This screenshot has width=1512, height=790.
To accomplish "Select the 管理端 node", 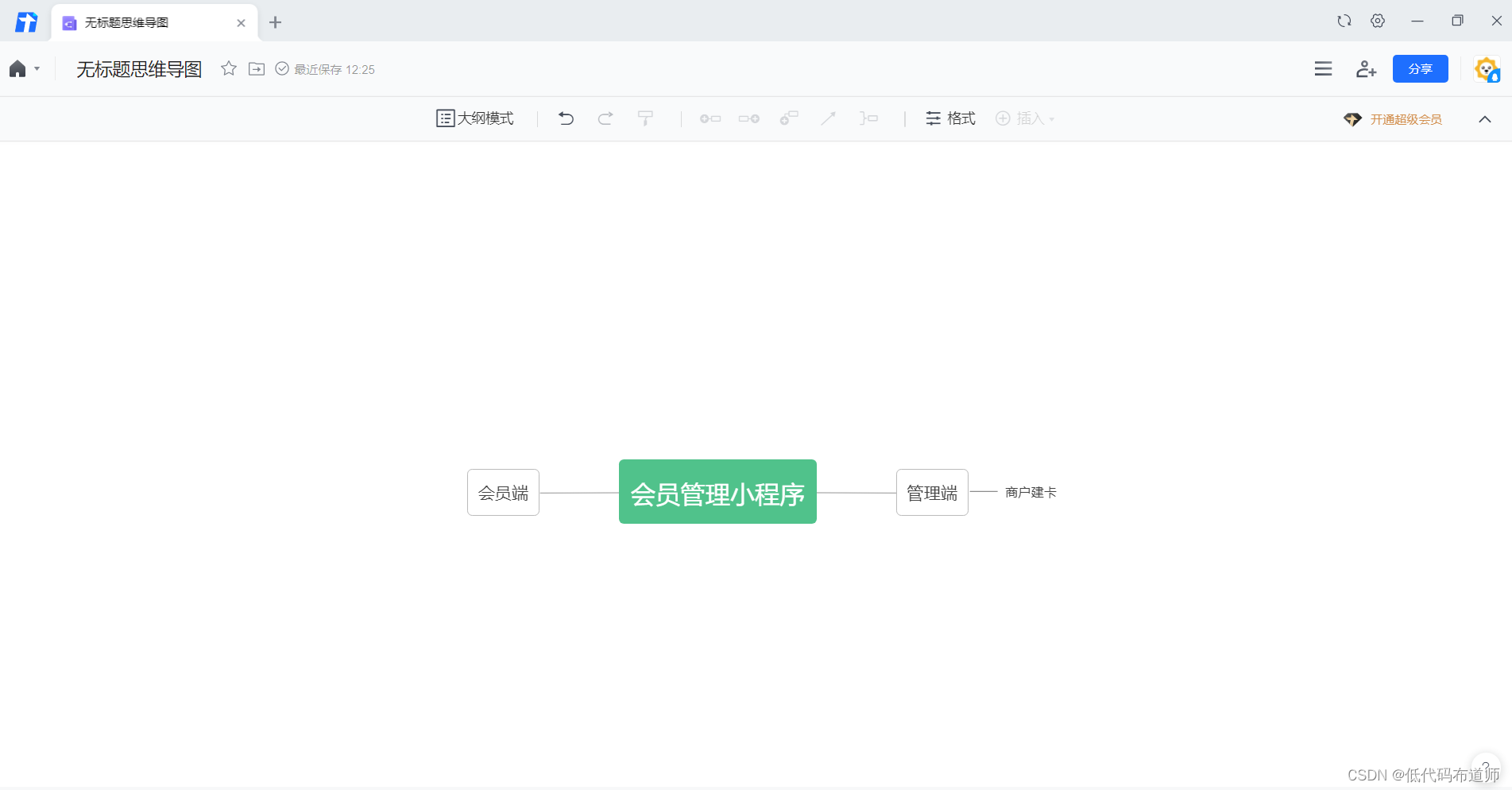I will click(932, 493).
